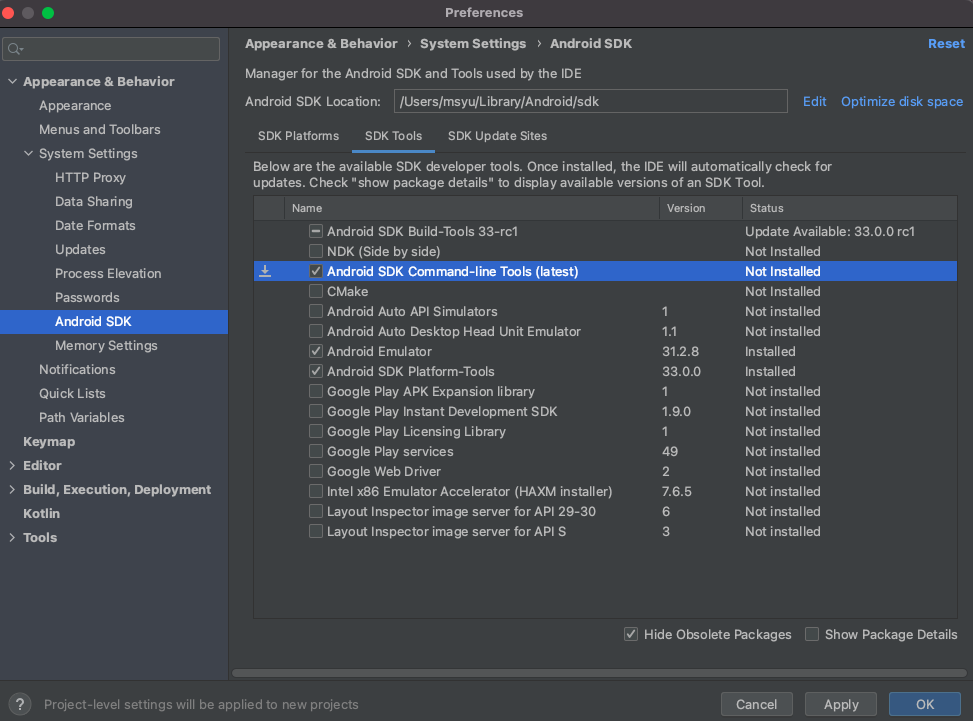Enable the CMake checkbox

pyautogui.click(x=316, y=291)
